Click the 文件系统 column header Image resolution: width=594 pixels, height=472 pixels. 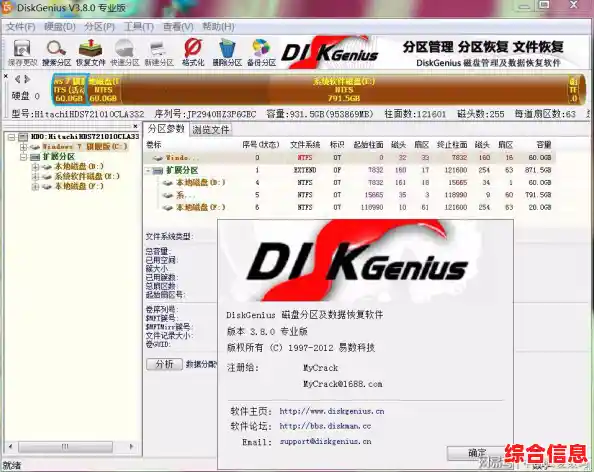tap(305, 145)
